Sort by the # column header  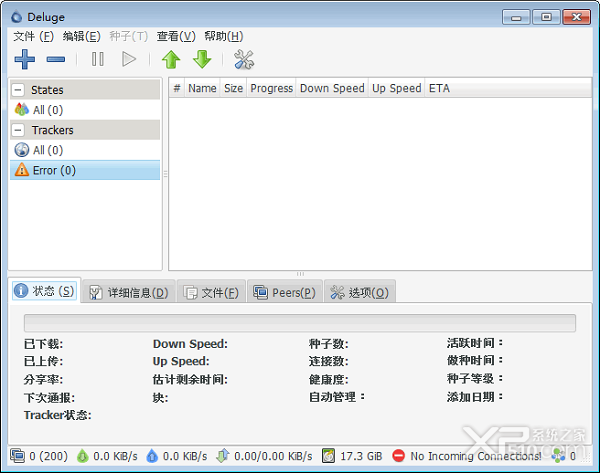point(177,88)
